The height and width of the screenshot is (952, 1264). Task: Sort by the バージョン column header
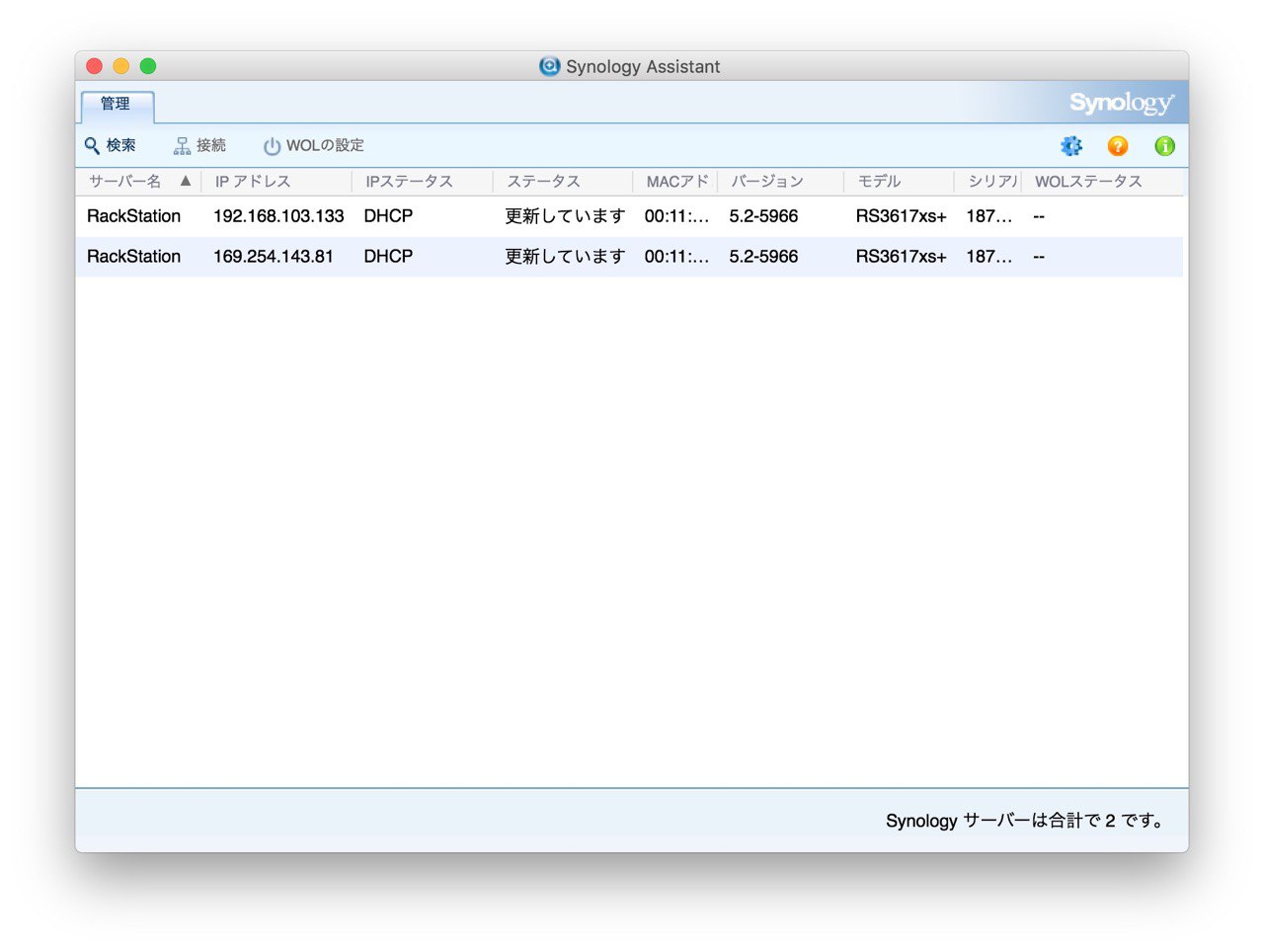[x=780, y=182]
